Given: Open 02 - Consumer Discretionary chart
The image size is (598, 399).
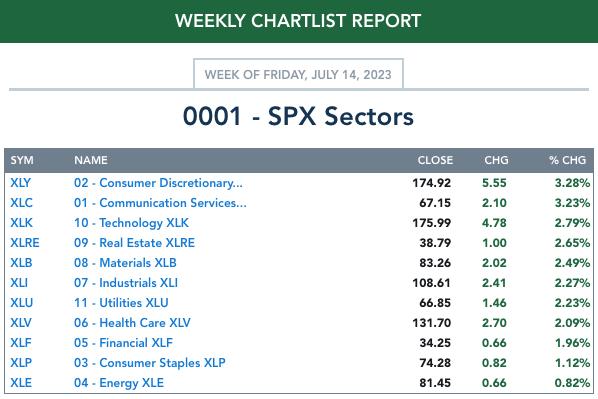Looking at the screenshot, I should [158, 183].
